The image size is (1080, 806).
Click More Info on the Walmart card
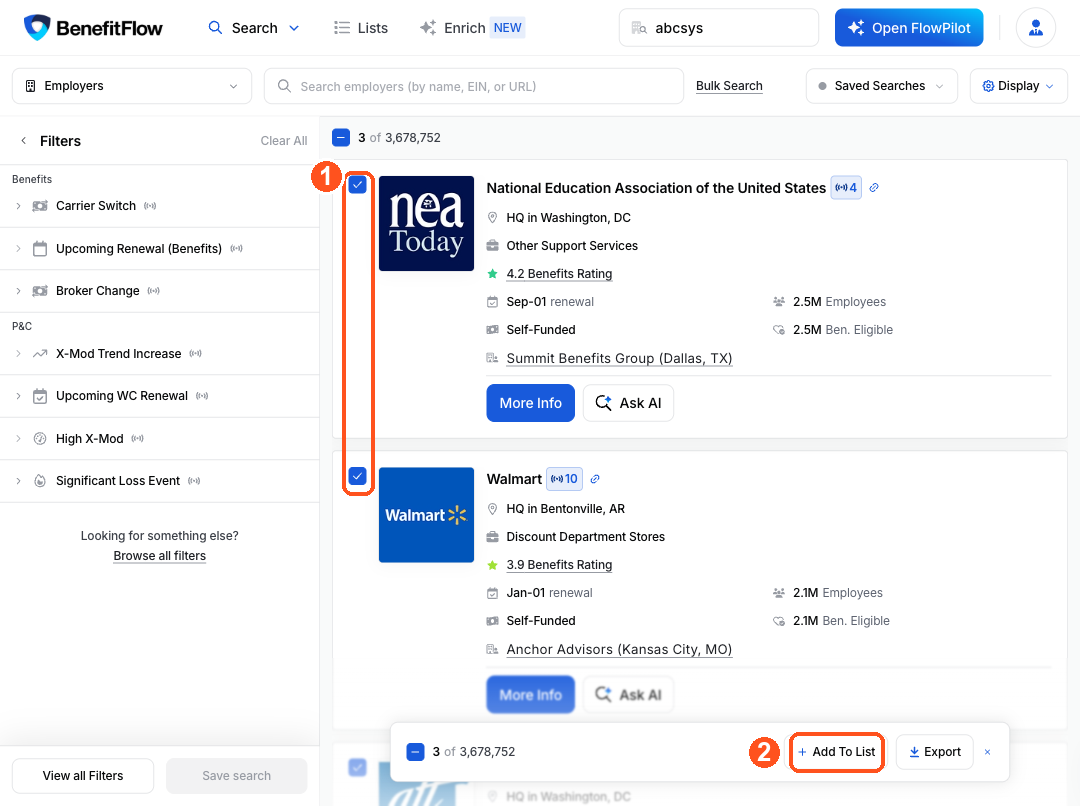tap(530, 694)
